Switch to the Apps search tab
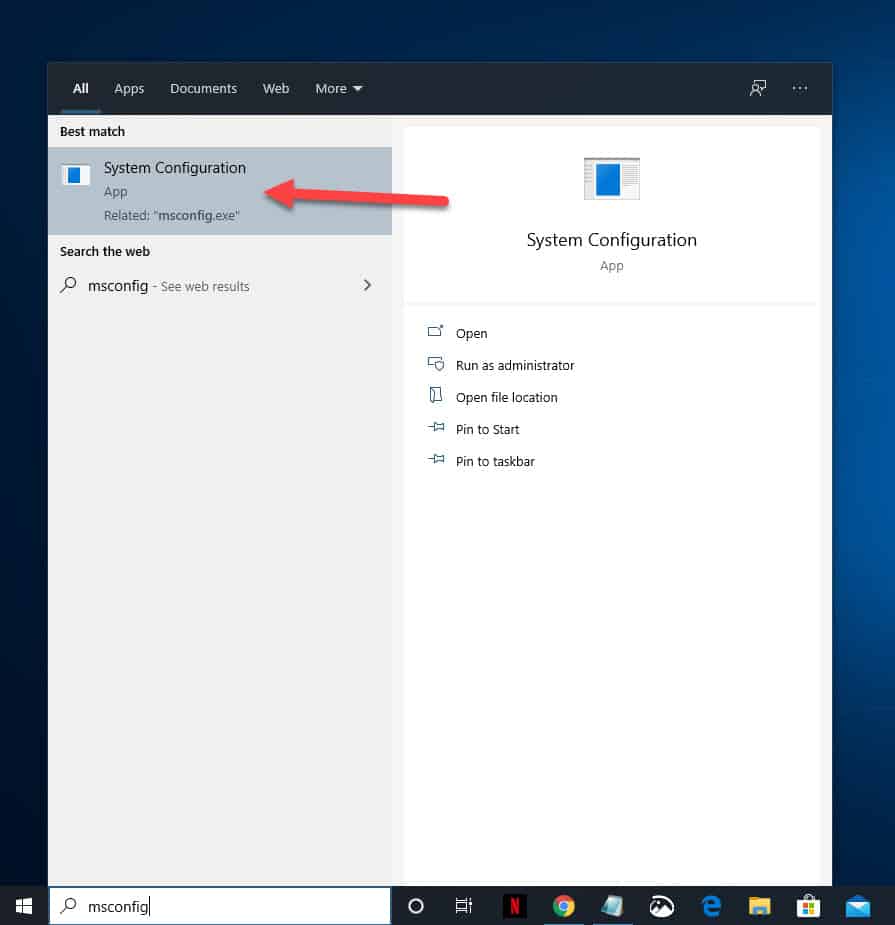 [129, 88]
